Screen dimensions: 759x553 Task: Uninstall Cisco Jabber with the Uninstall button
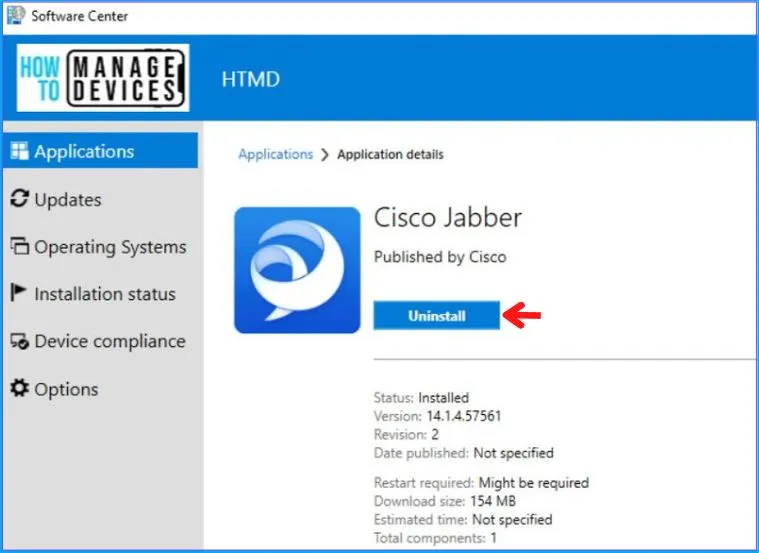(437, 316)
